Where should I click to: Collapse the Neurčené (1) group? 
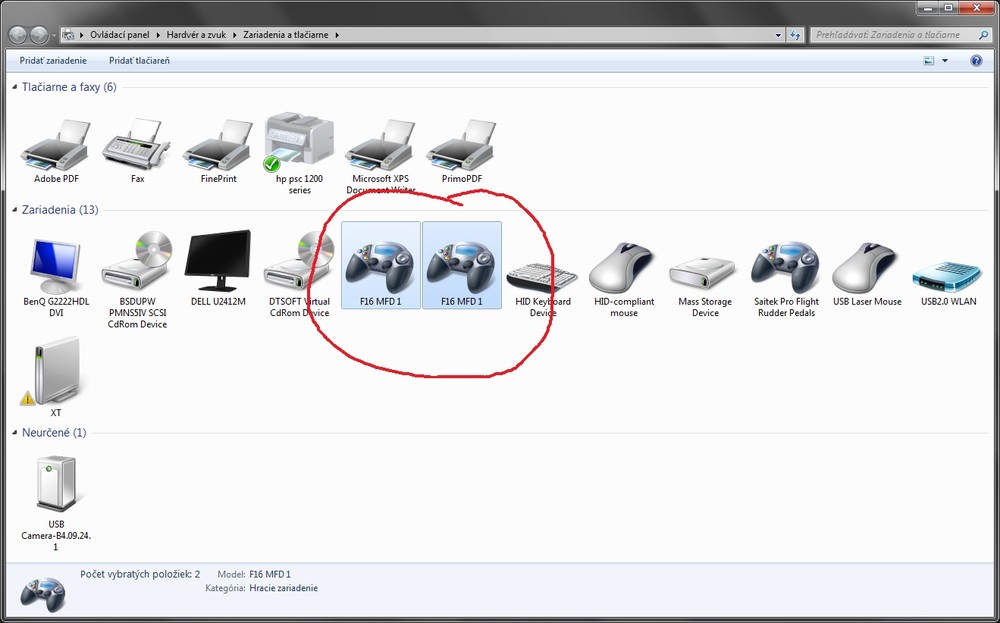tap(15, 432)
